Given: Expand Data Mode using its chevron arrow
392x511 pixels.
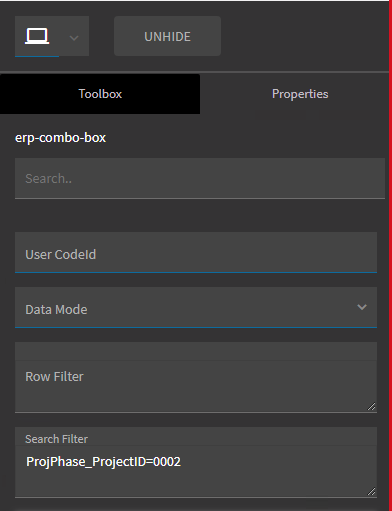Looking at the screenshot, I should [x=362, y=307].
